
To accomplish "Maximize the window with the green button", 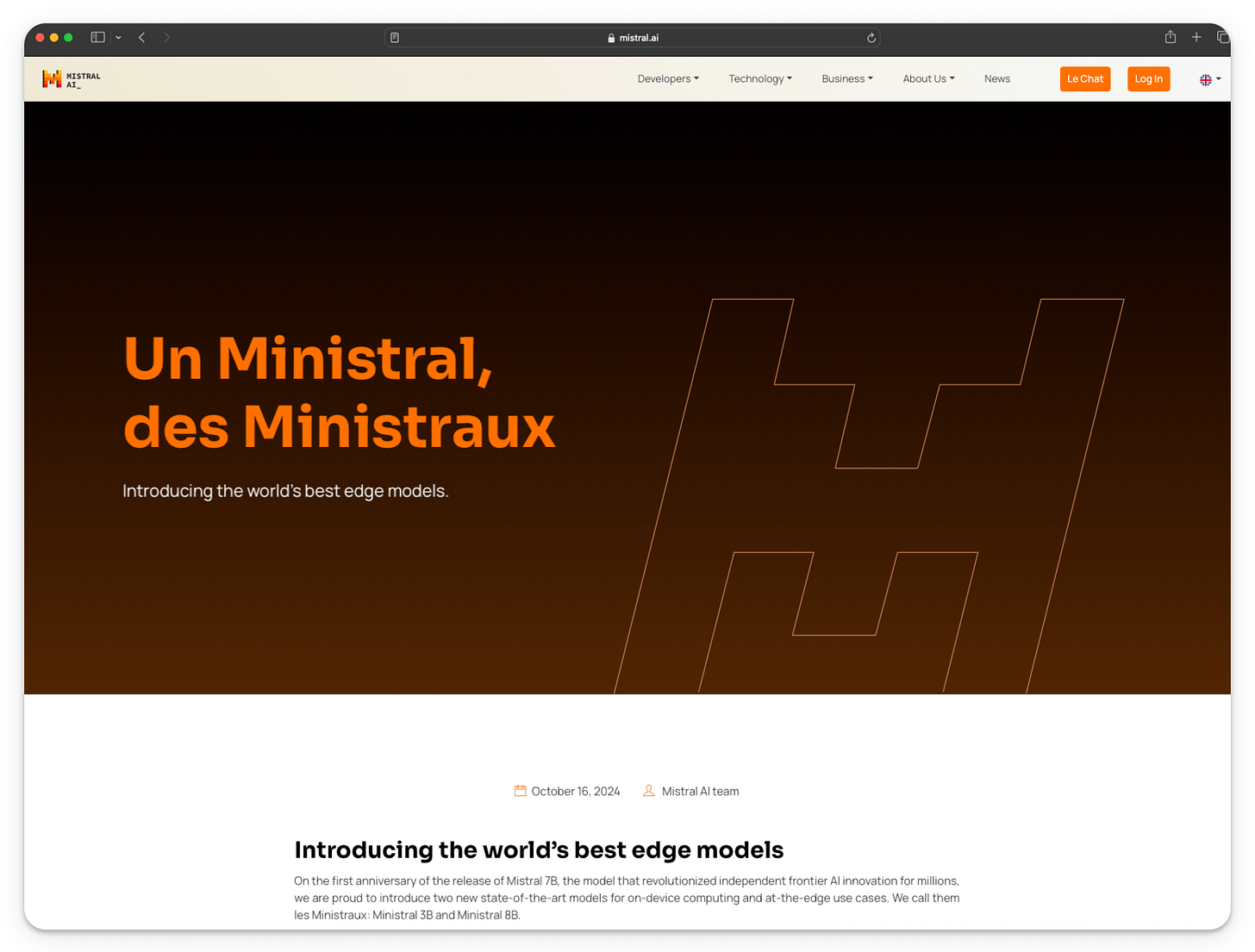I will coord(68,38).
